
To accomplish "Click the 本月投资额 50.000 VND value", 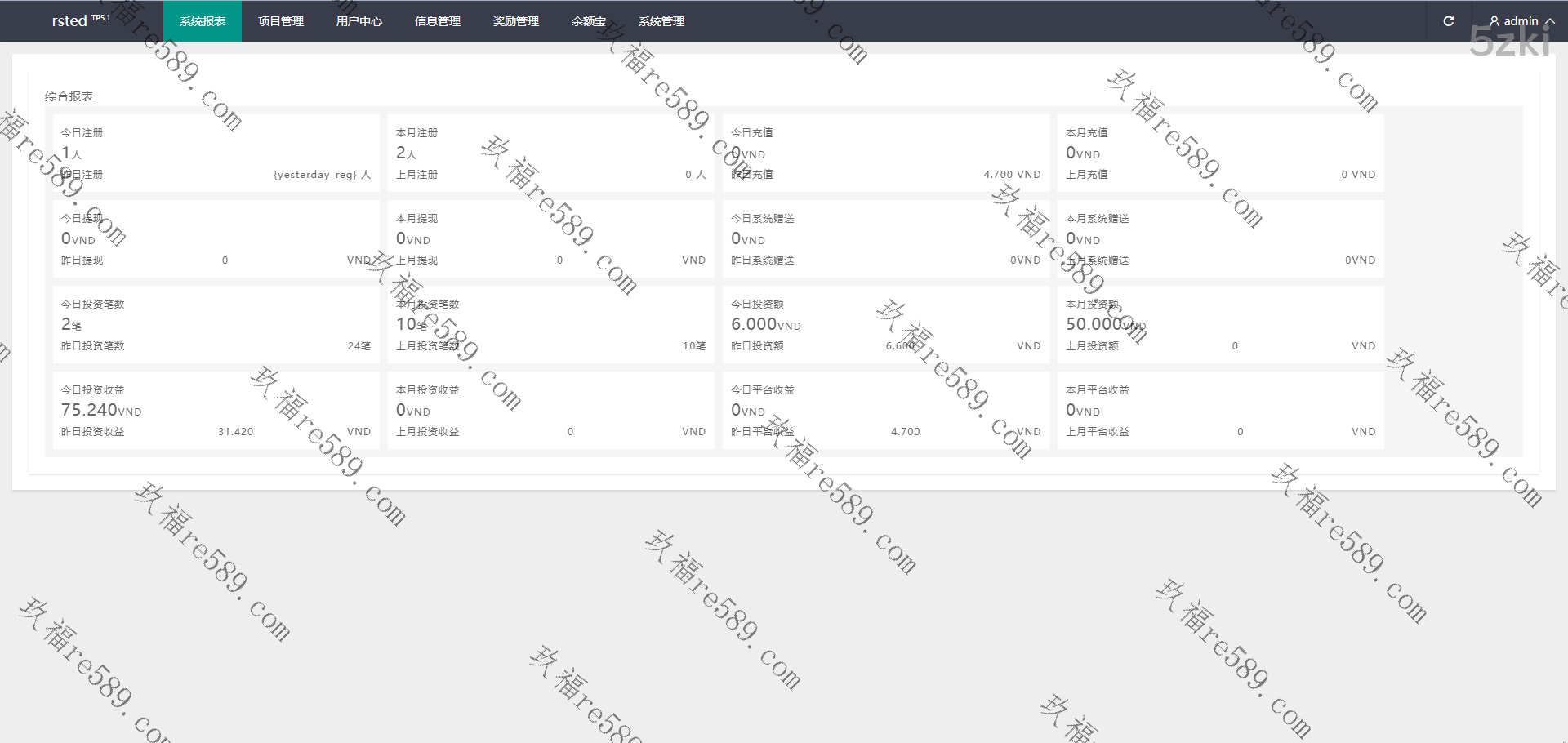I will pos(1105,324).
